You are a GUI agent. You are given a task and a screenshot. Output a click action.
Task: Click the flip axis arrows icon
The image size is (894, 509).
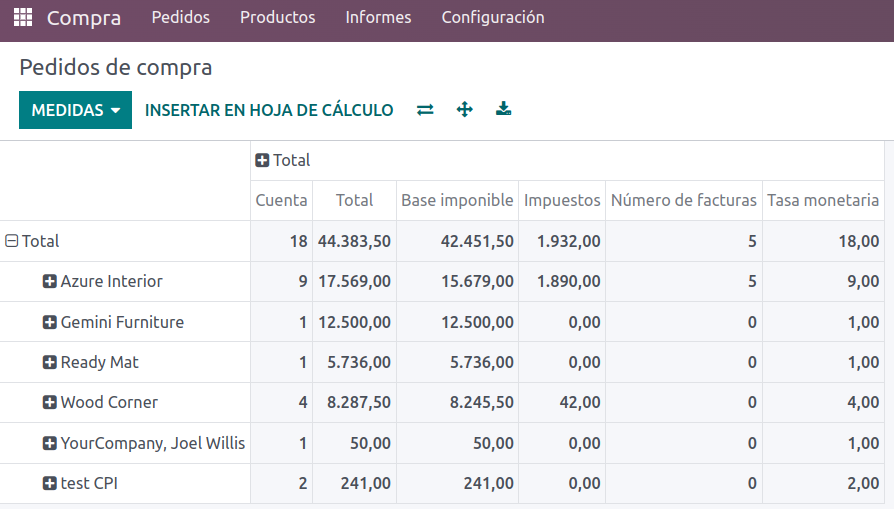click(x=425, y=109)
